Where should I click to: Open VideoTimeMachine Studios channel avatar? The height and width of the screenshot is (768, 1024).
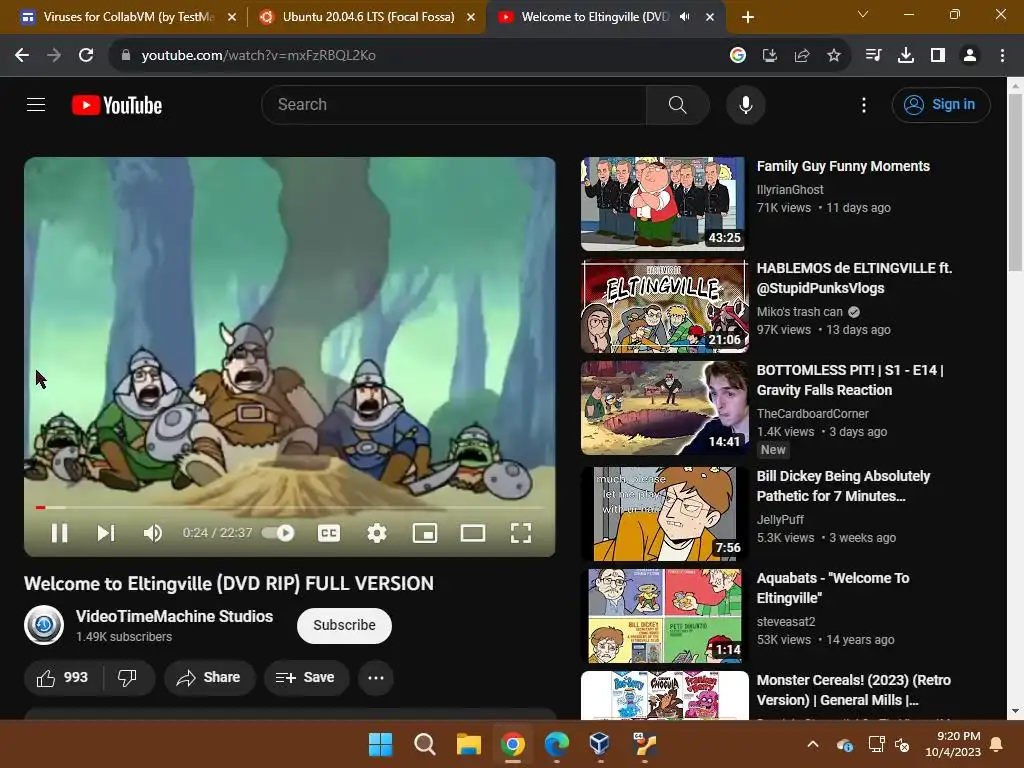click(44, 625)
